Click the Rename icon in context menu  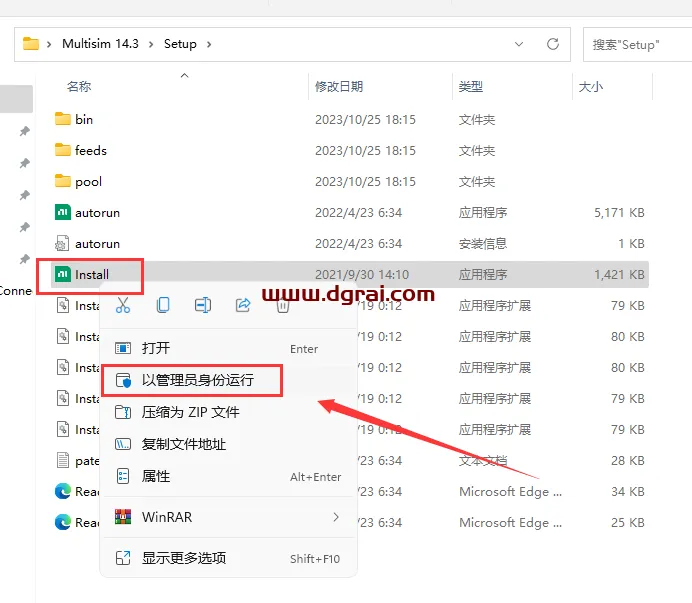click(203, 305)
